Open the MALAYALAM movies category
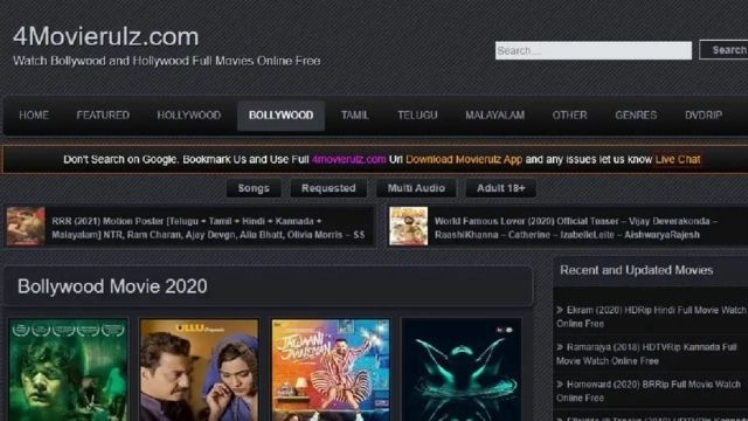This screenshot has height=421, width=748. pyautogui.click(x=495, y=115)
